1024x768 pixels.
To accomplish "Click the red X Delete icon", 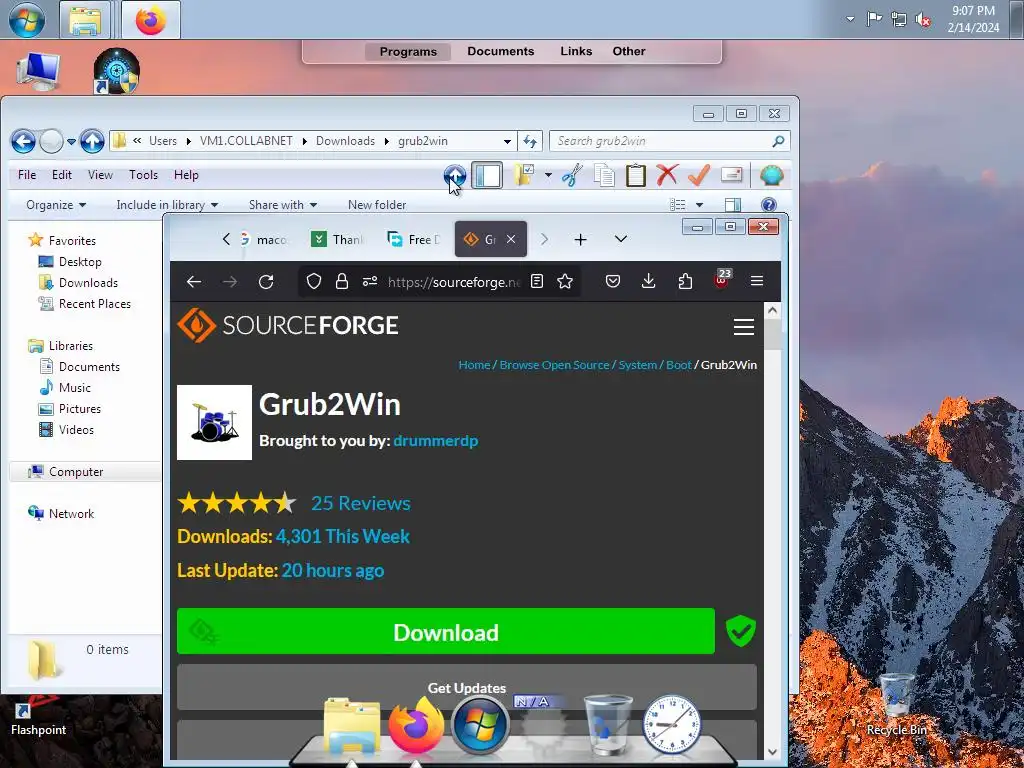I will 667,175.
